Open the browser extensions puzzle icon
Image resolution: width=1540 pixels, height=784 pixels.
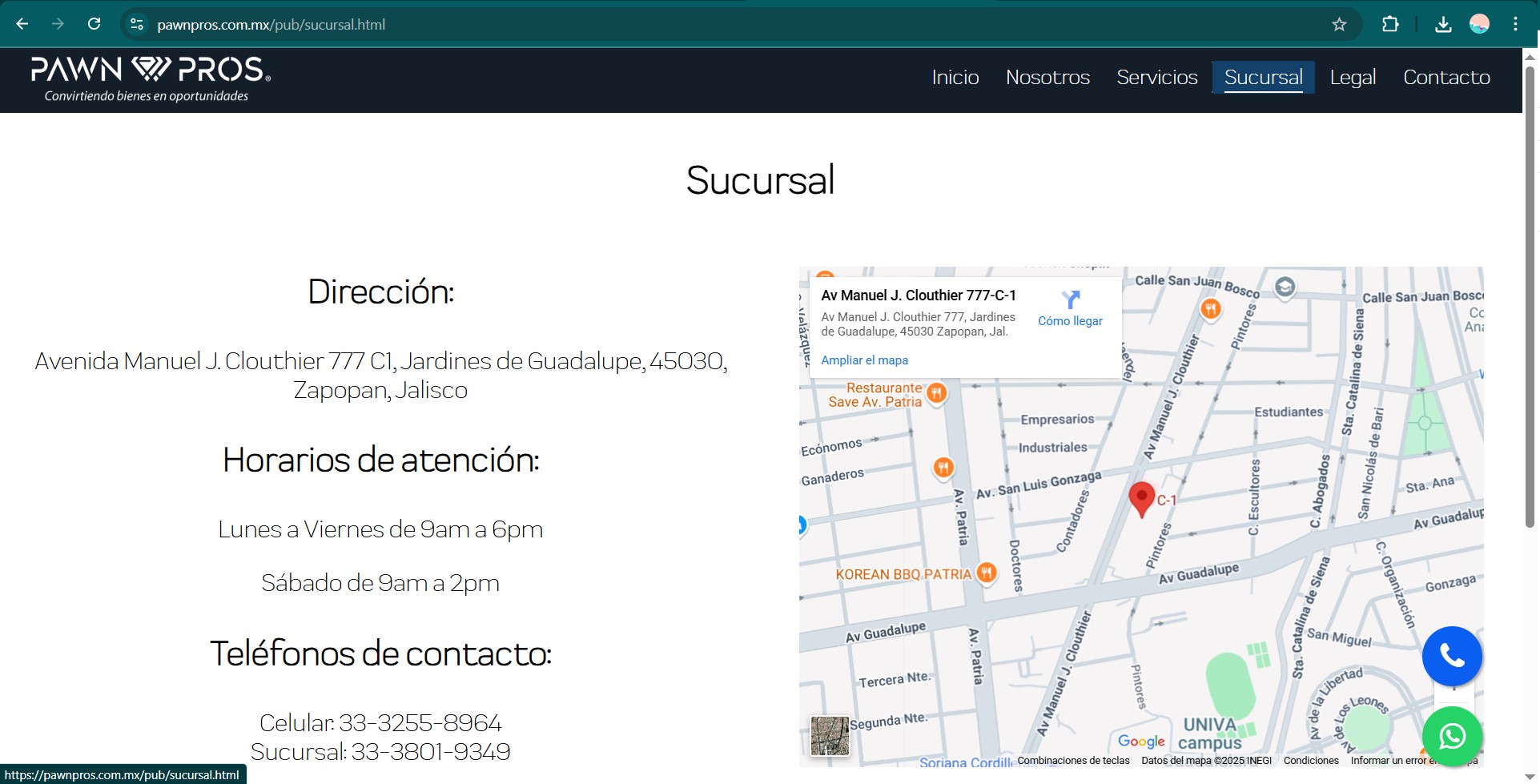(x=1390, y=24)
